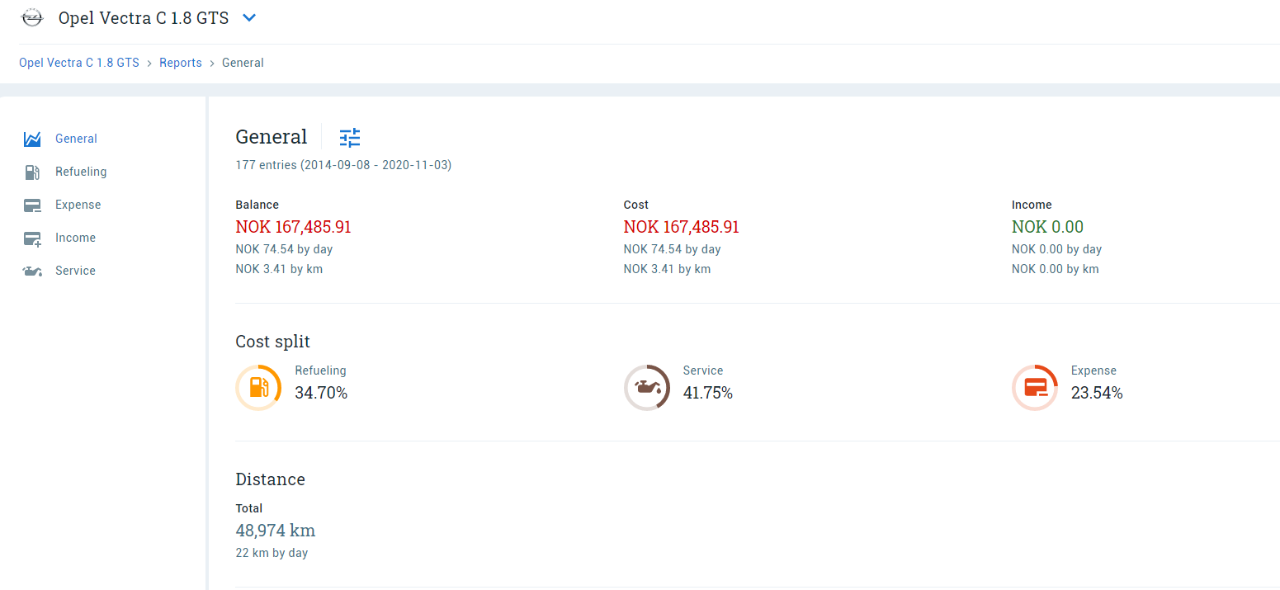
Task: Open the Service report section
Action: pos(75,271)
